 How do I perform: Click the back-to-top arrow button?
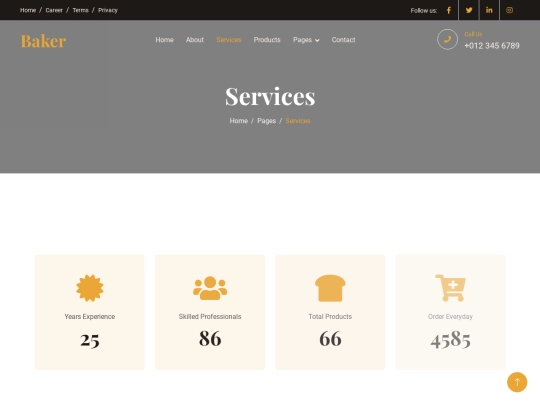(x=517, y=382)
